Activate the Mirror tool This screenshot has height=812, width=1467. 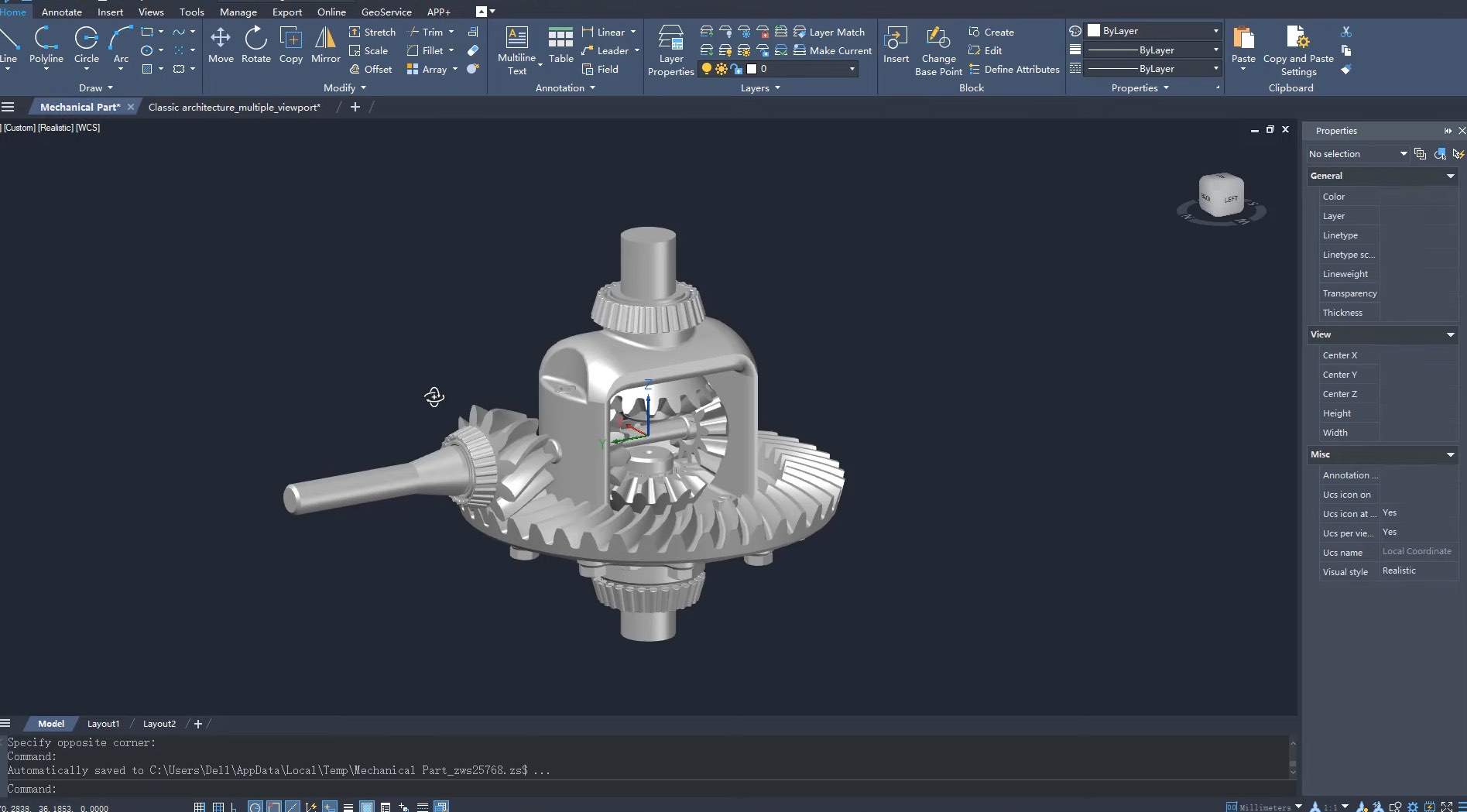pyautogui.click(x=325, y=45)
